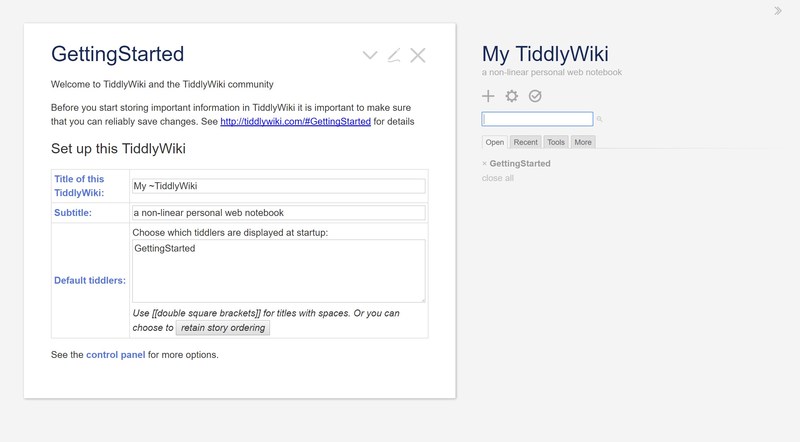Click the advanced search magnifier icon

point(599,119)
